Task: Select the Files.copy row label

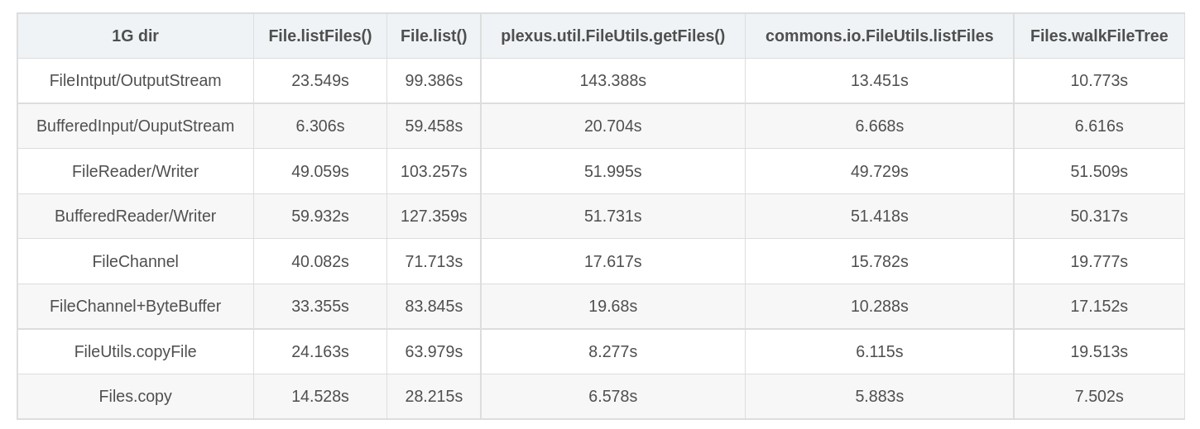Action: pos(135,396)
